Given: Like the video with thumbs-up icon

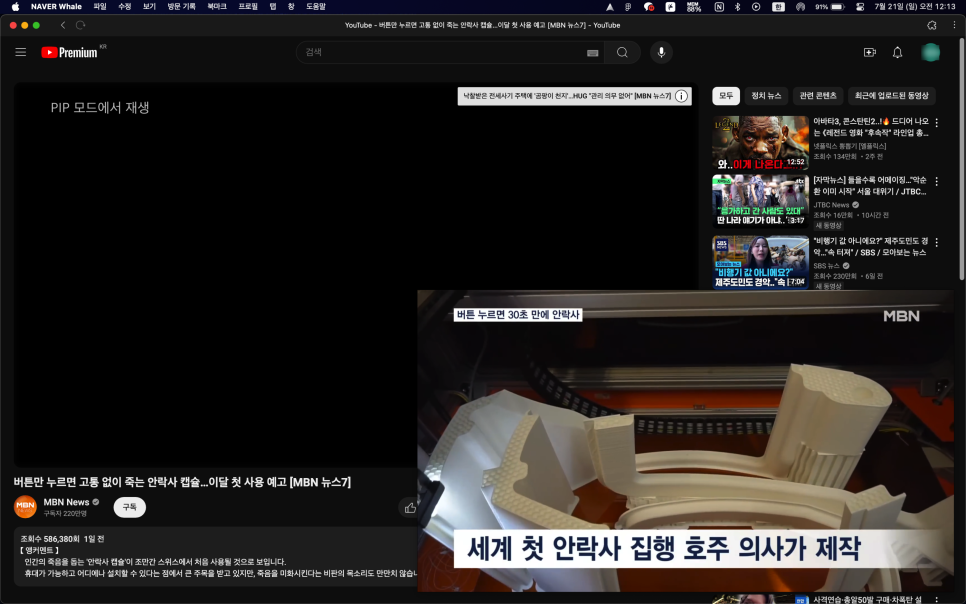Looking at the screenshot, I should (410, 508).
